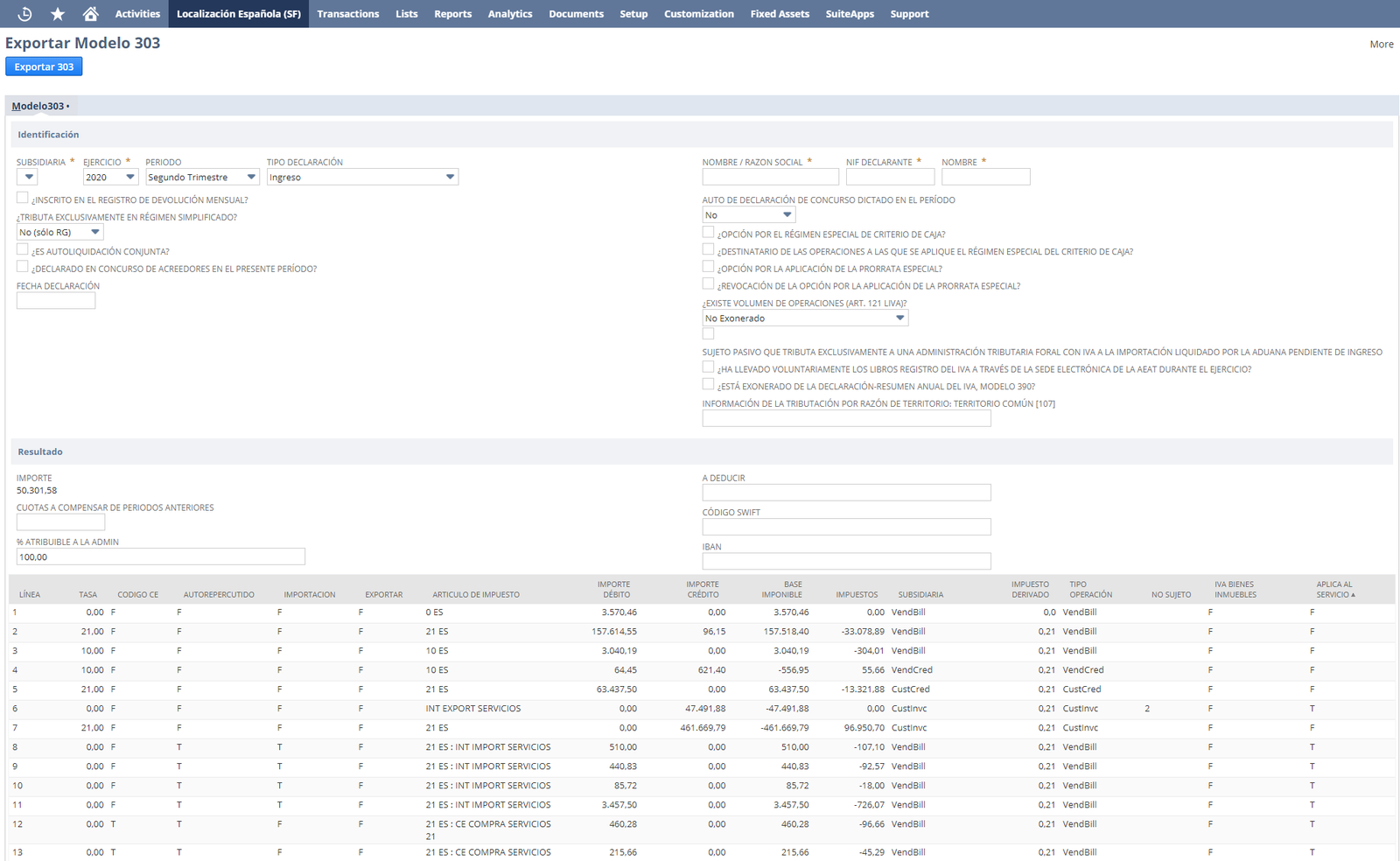Viewport: 1400px width, 861px height.
Task: Toggle Revocación de la opción Prorrata Especial
Action: click(708, 283)
